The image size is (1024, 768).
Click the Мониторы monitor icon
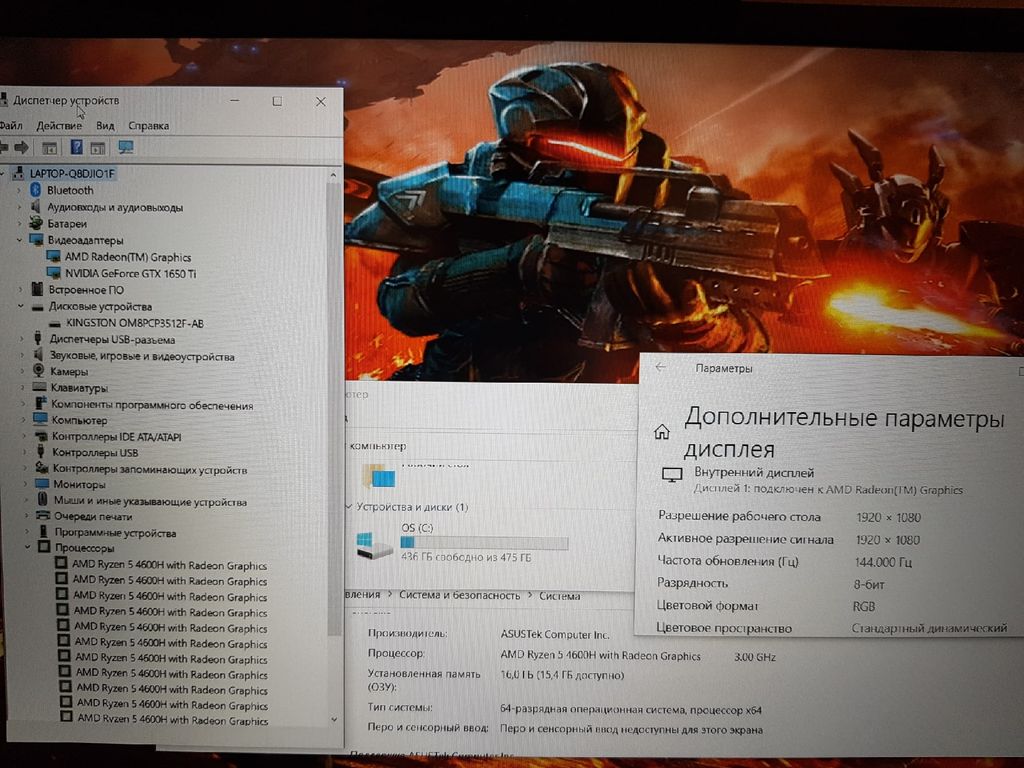tap(42, 484)
